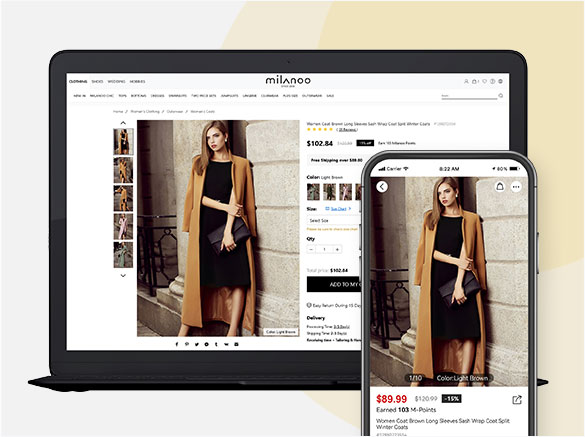Go to Home breadcrumb link

(118, 112)
